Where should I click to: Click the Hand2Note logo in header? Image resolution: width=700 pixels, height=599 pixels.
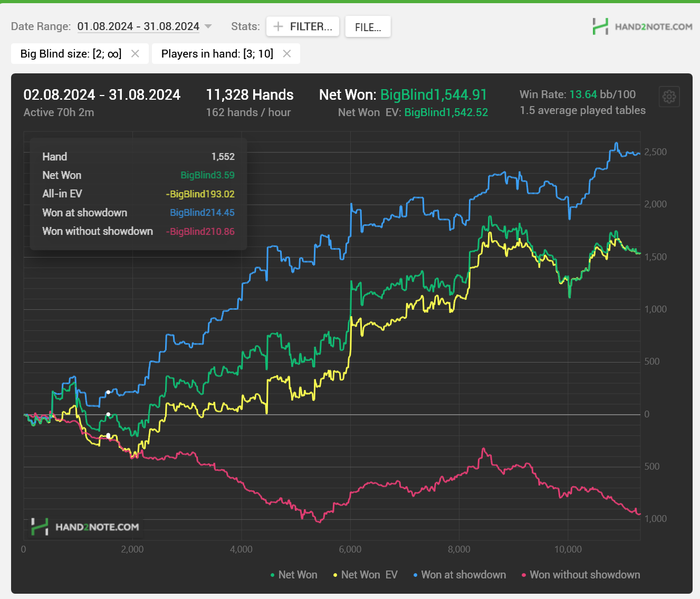(639, 27)
